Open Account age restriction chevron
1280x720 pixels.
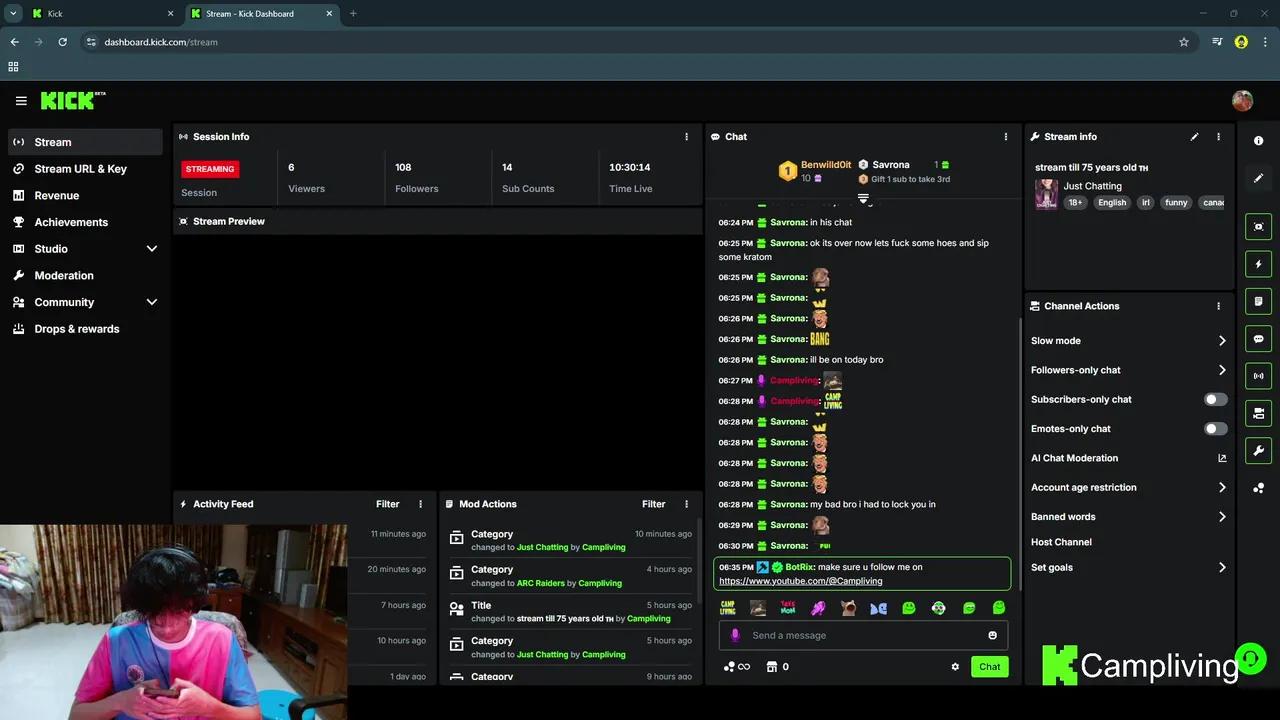tap(1222, 488)
